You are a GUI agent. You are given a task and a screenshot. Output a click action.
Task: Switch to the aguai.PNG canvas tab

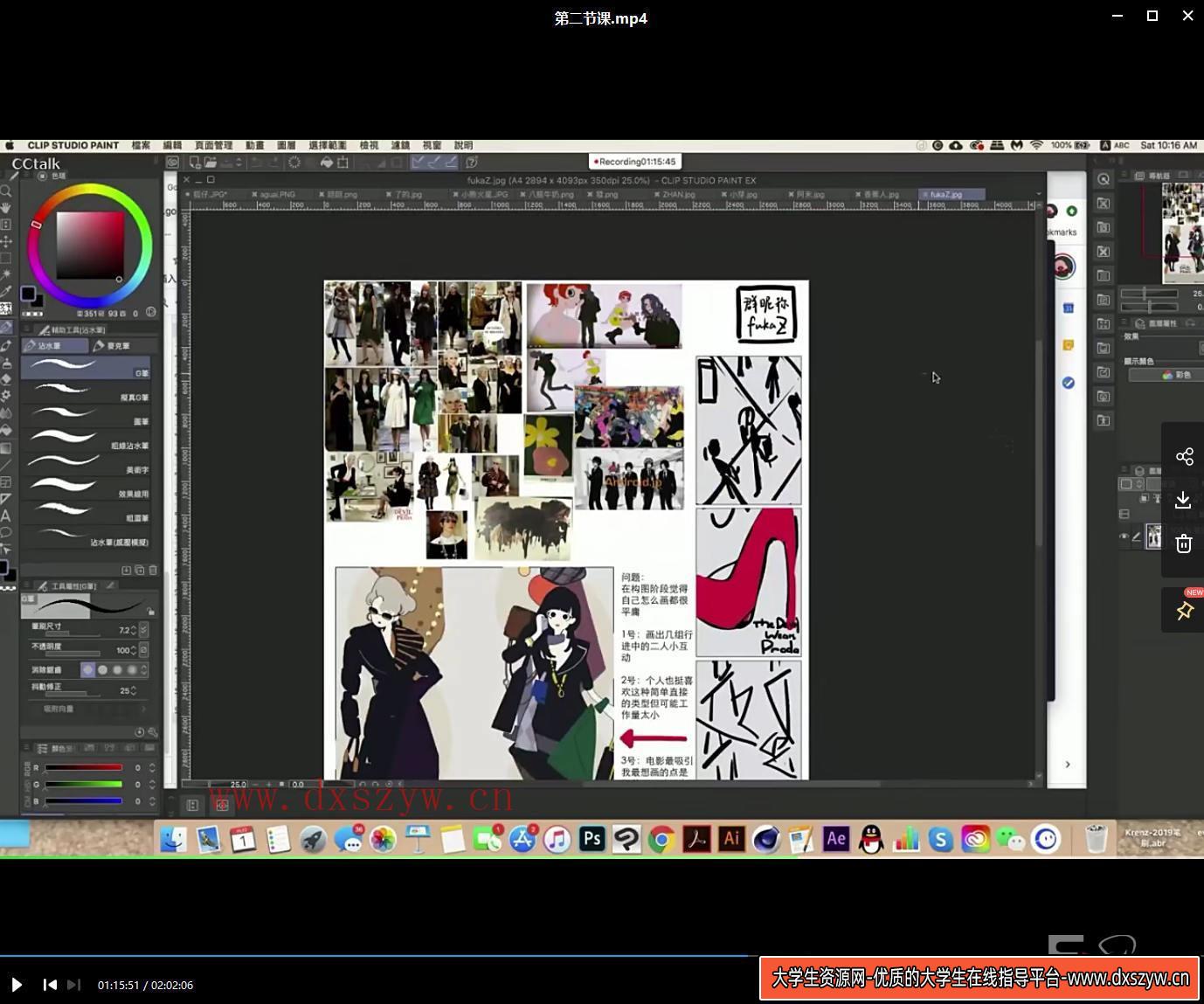click(x=279, y=194)
